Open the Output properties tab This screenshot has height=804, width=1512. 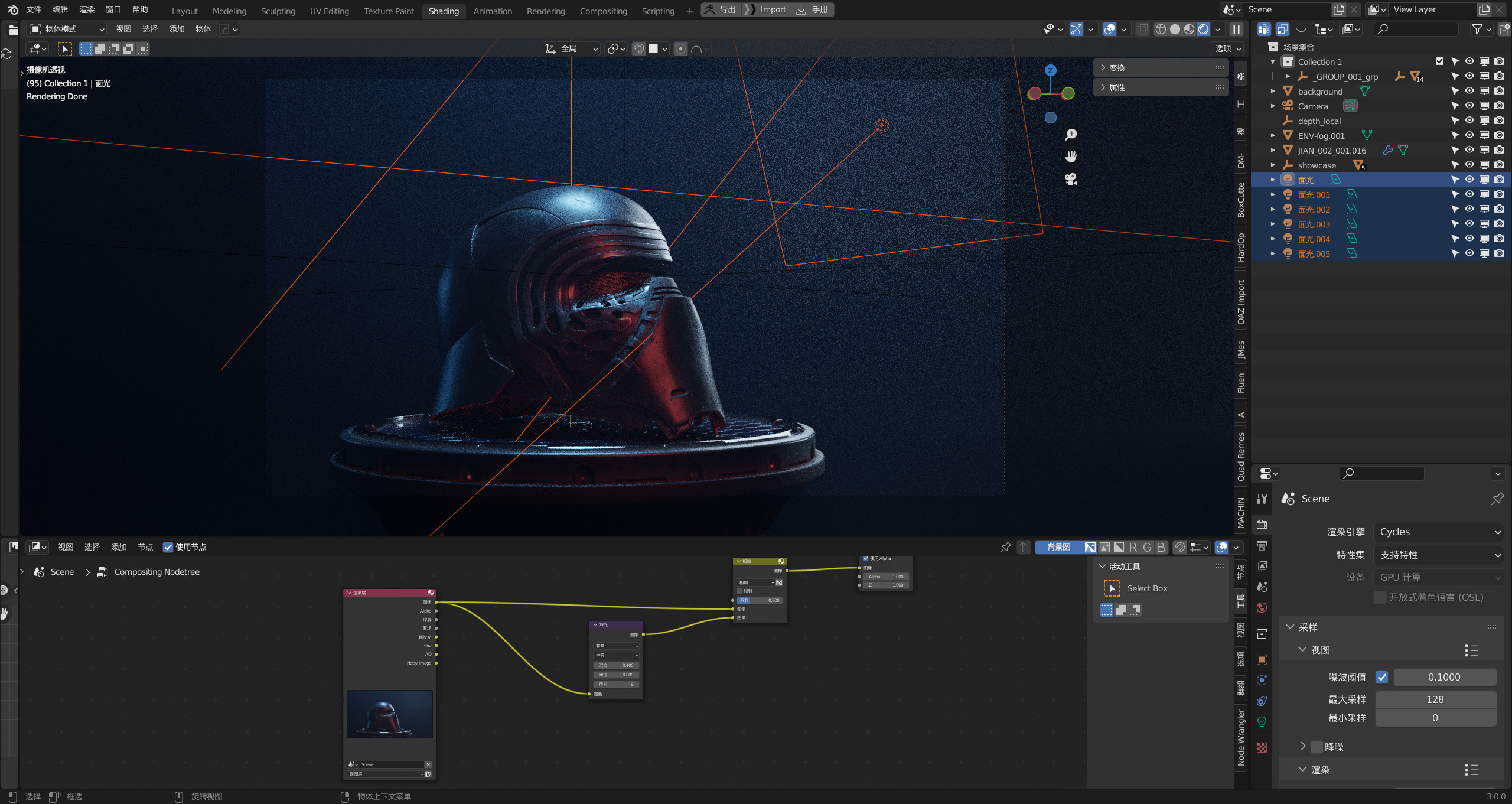pyautogui.click(x=1262, y=545)
